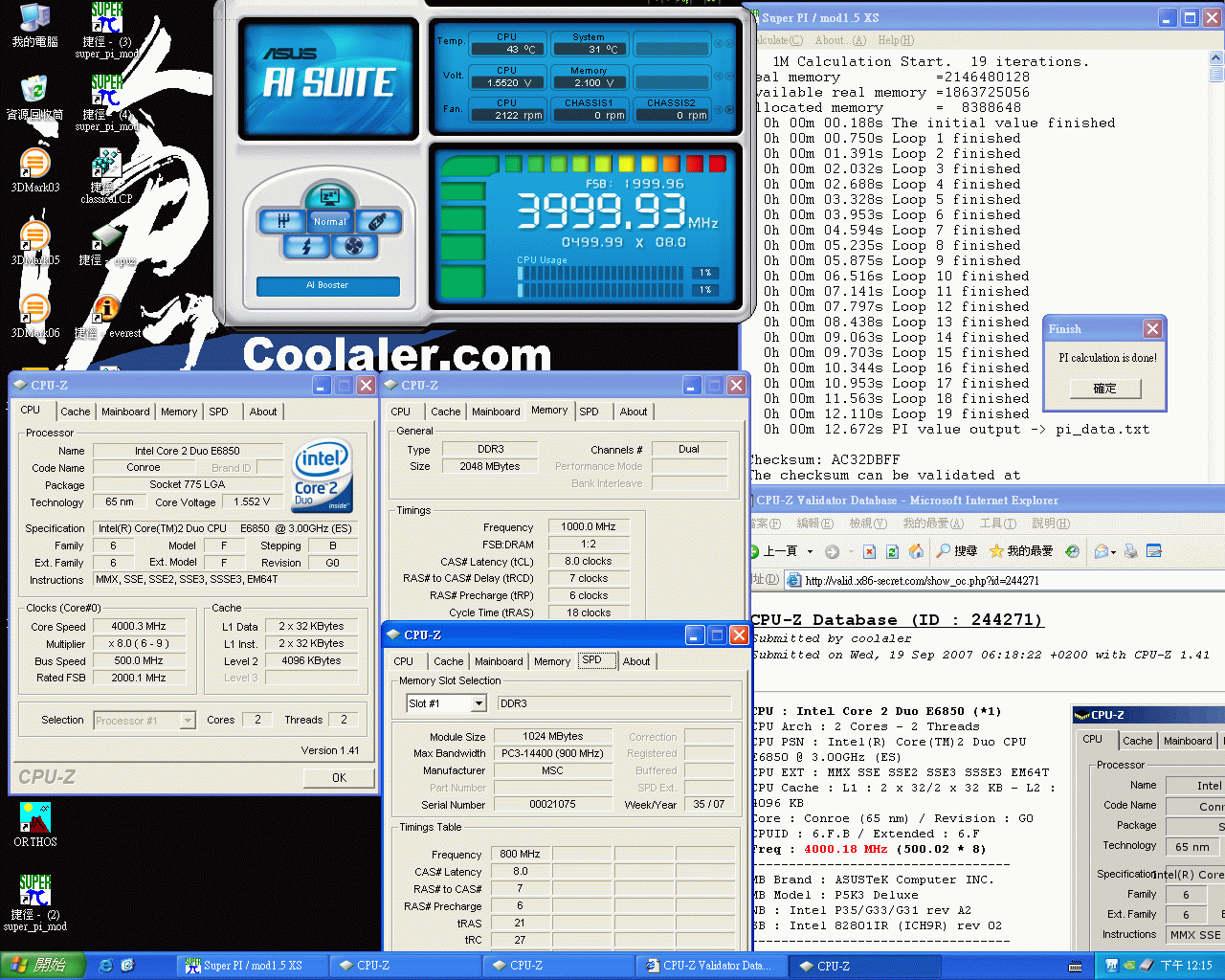The image size is (1225, 980).
Task: Click Super PI / mod1.5 XS taskbar button
Action: click(253, 966)
